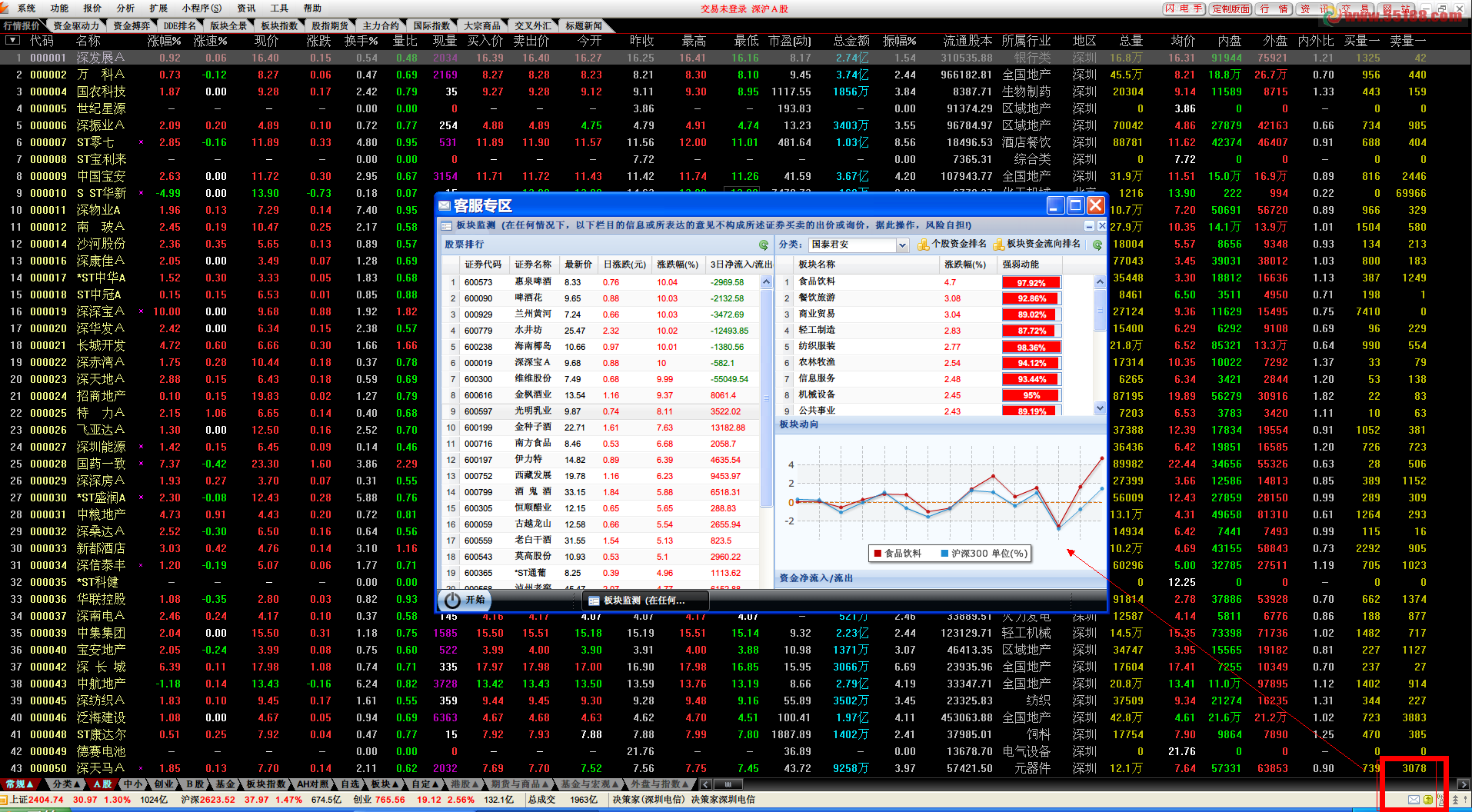Expand the 基金与宏观 bottom tab menu
The image size is (1472, 812).
point(590,784)
